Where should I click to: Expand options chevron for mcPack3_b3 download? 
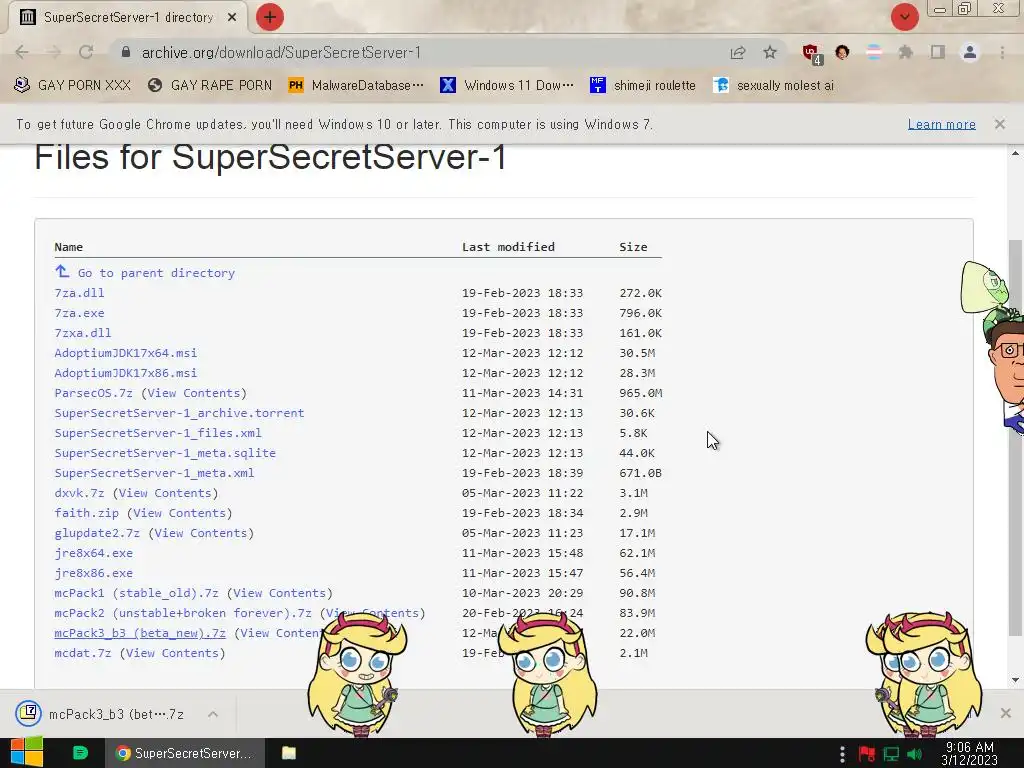click(x=213, y=714)
